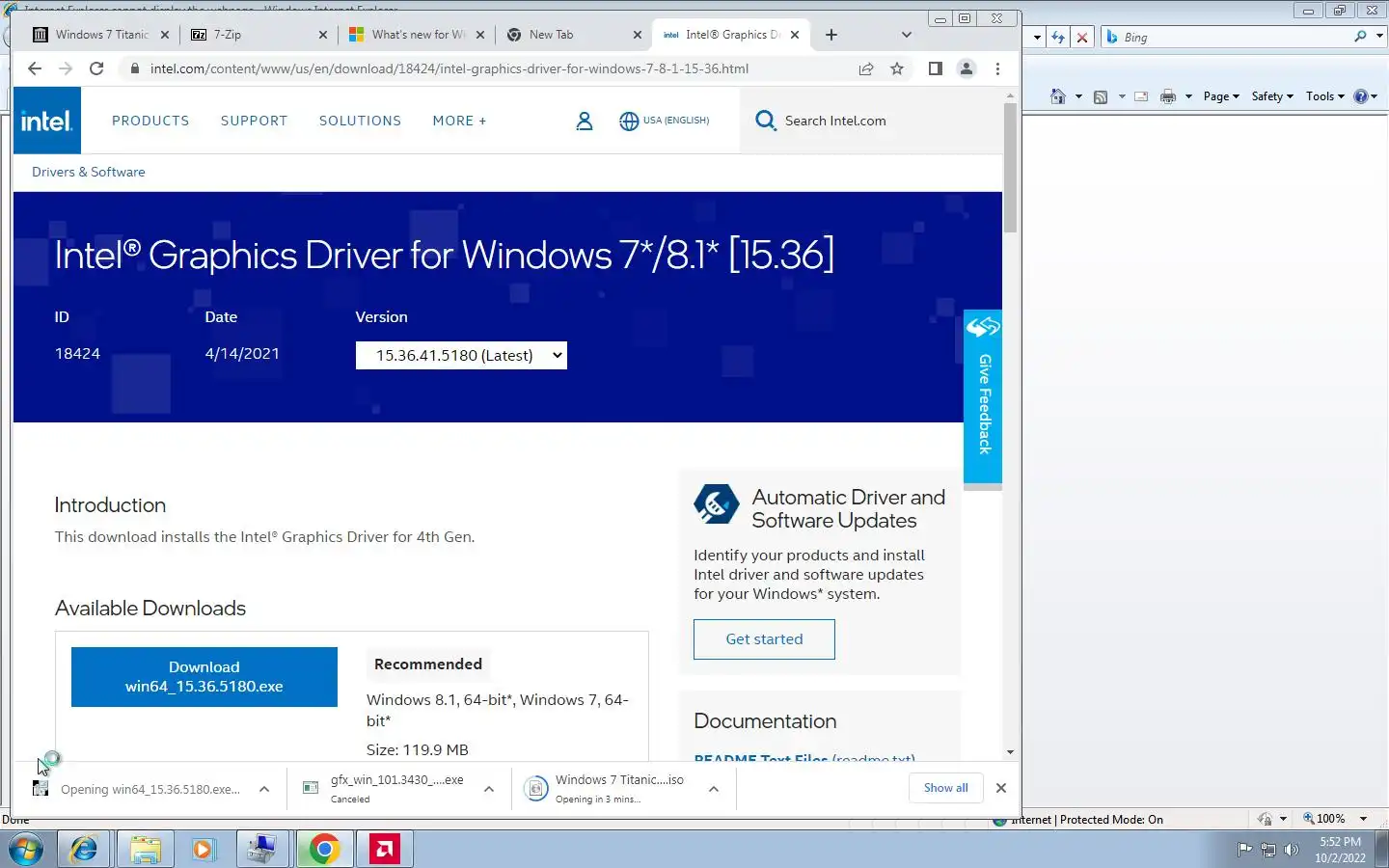The height and width of the screenshot is (868, 1389).
Task: Click the URL in Chrome's address bar
Action: (449, 68)
